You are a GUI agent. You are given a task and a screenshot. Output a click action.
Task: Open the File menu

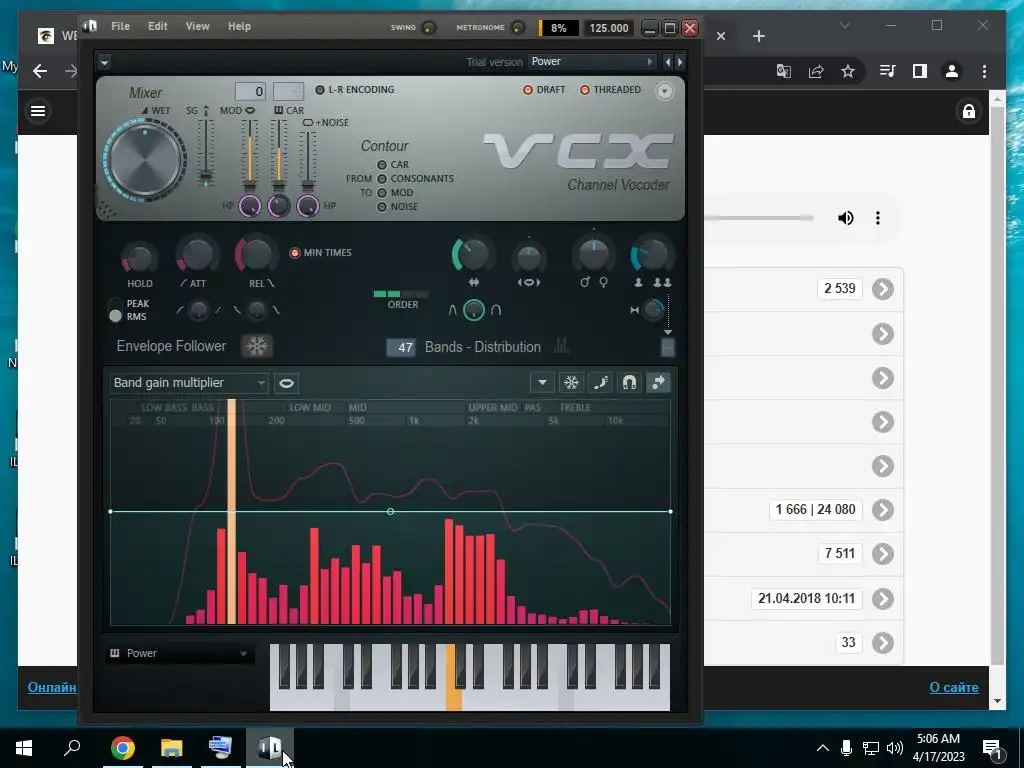pyautogui.click(x=120, y=26)
